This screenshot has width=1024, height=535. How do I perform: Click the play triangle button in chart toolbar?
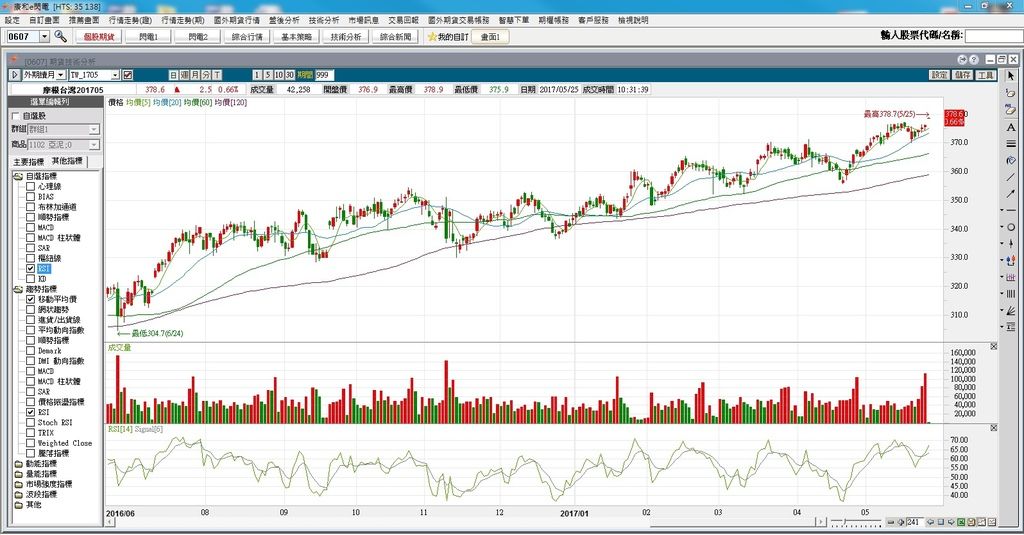[15, 75]
